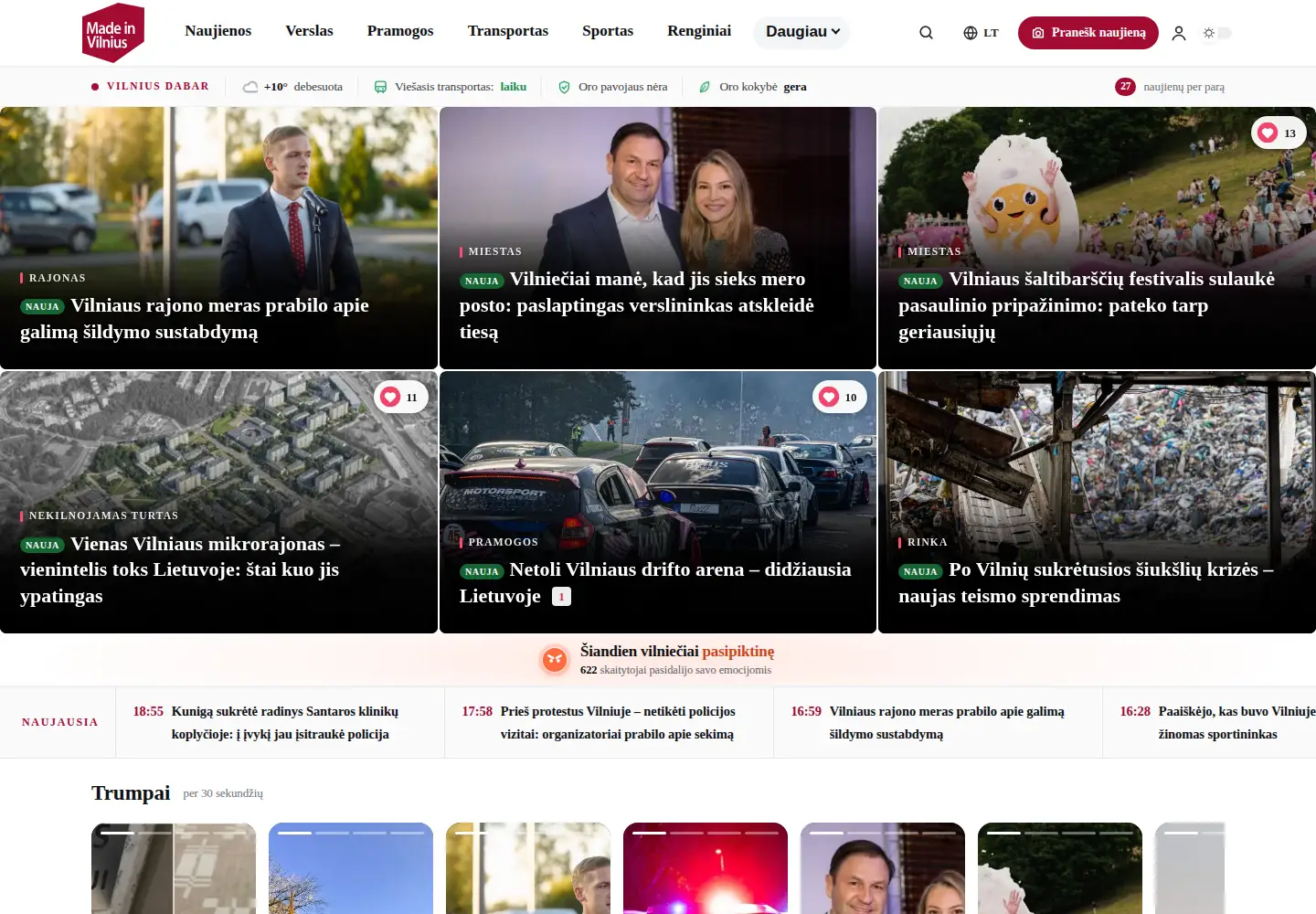Open the LT language globe selector
Screen dimensions: 1316x914
click(981, 33)
